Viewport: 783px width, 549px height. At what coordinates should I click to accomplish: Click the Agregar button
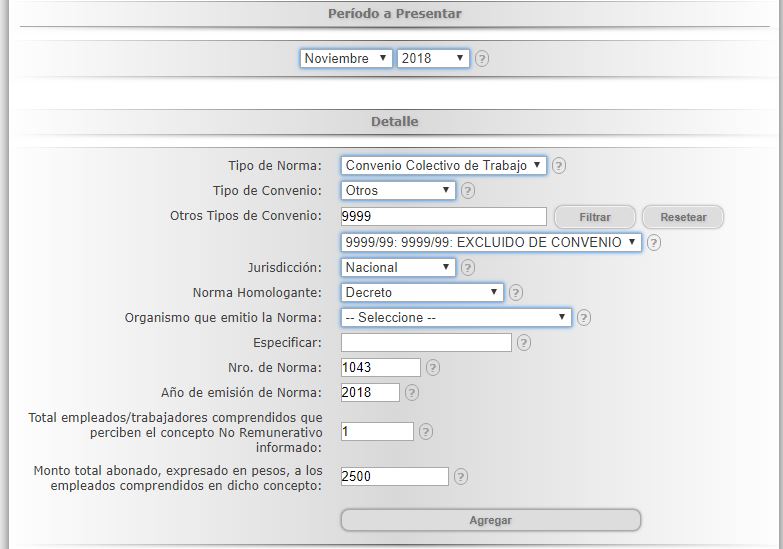click(490, 520)
